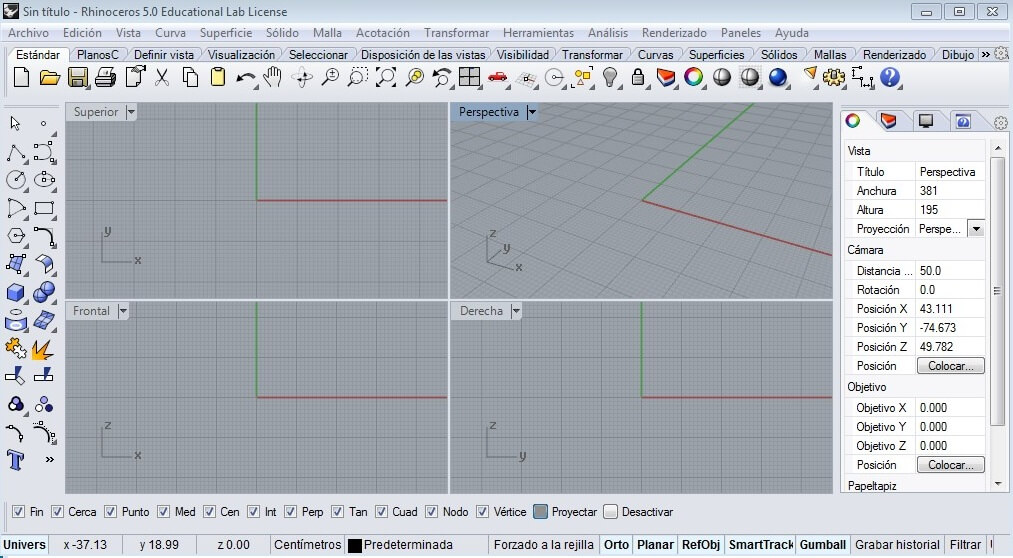
Task: Switch to the Sólidos toolbar tab
Action: [778, 55]
